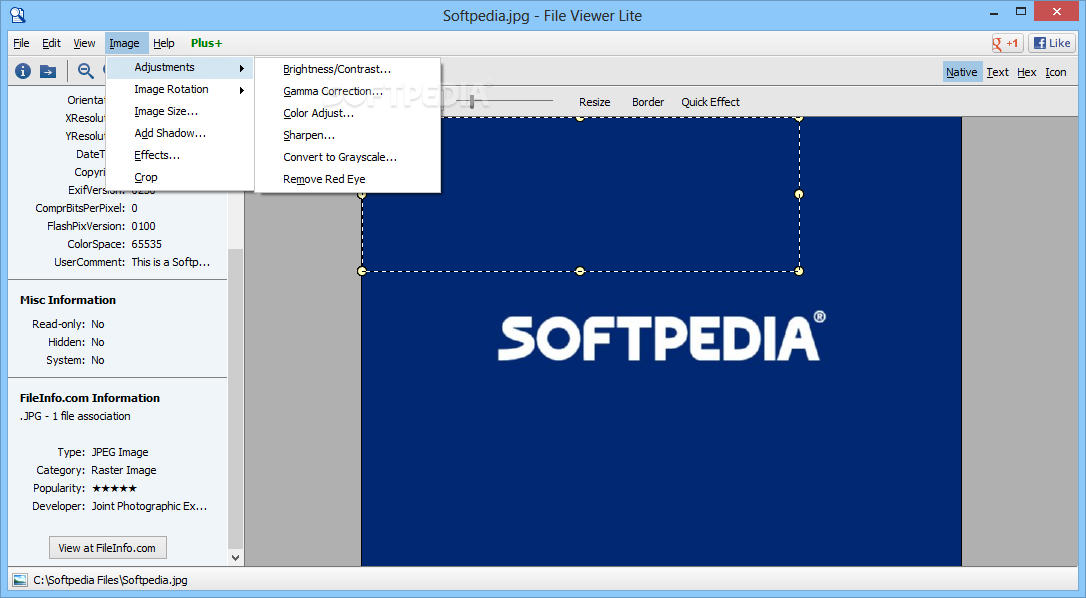The height and width of the screenshot is (598, 1086).
Task: Click the Popularity star rating
Action: point(114,488)
